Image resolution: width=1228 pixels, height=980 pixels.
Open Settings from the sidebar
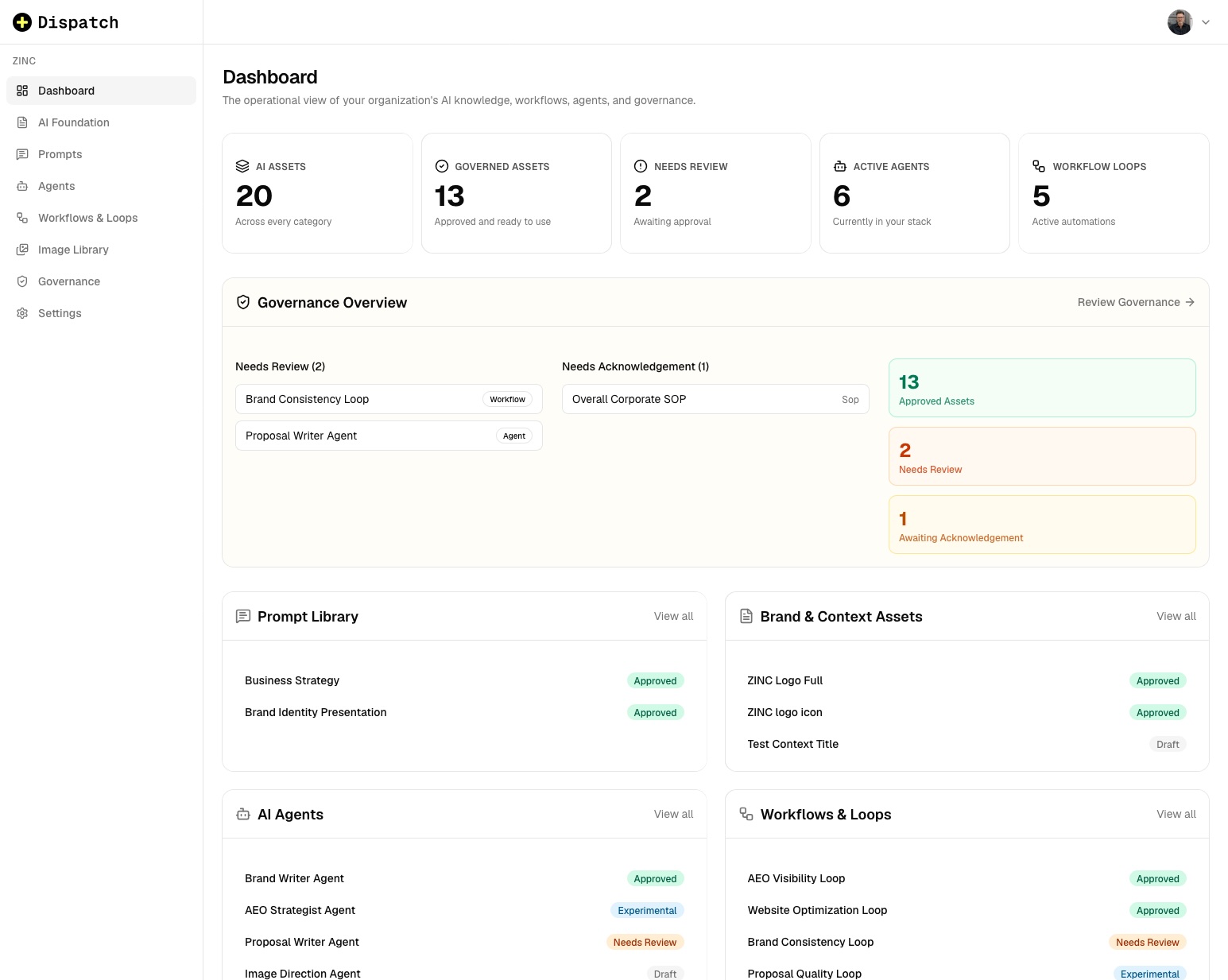click(101, 313)
